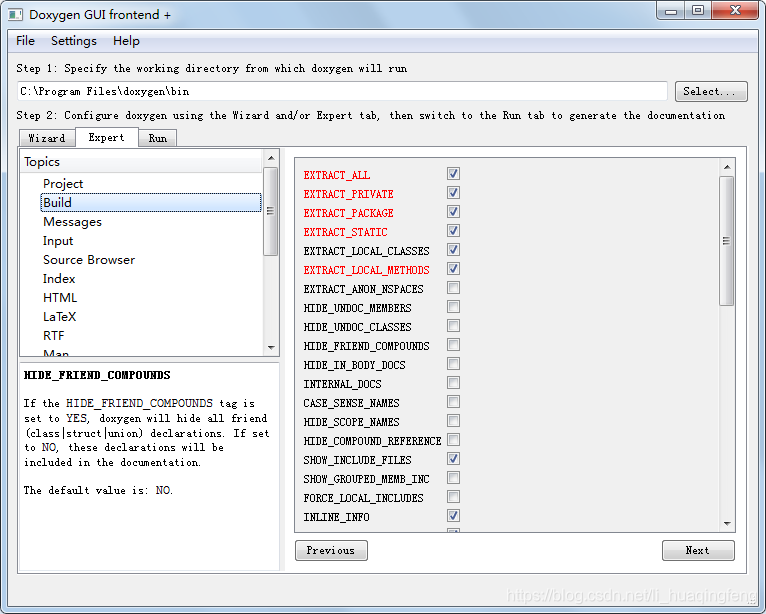Uncheck EXTRACT_PRIVATE checkbox
Image resolution: width=766 pixels, height=614 pixels.
pyautogui.click(x=453, y=193)
